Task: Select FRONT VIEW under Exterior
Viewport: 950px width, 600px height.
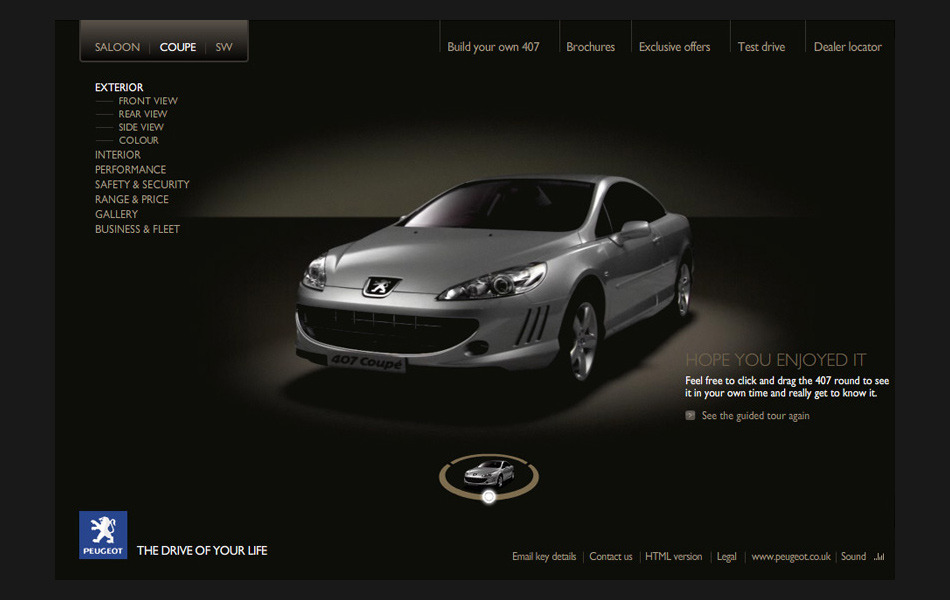Action: tap(148, 101)
